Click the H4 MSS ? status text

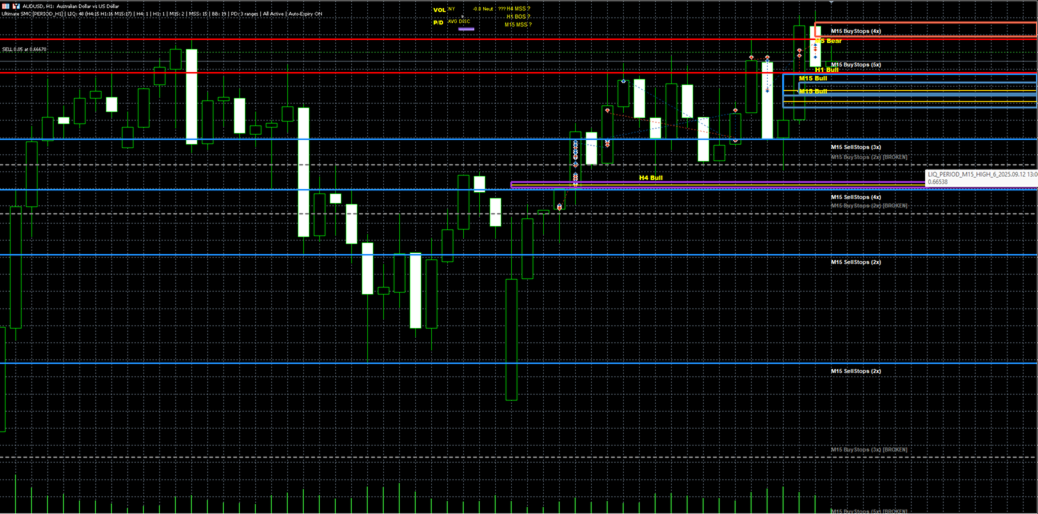click(518, 9)
